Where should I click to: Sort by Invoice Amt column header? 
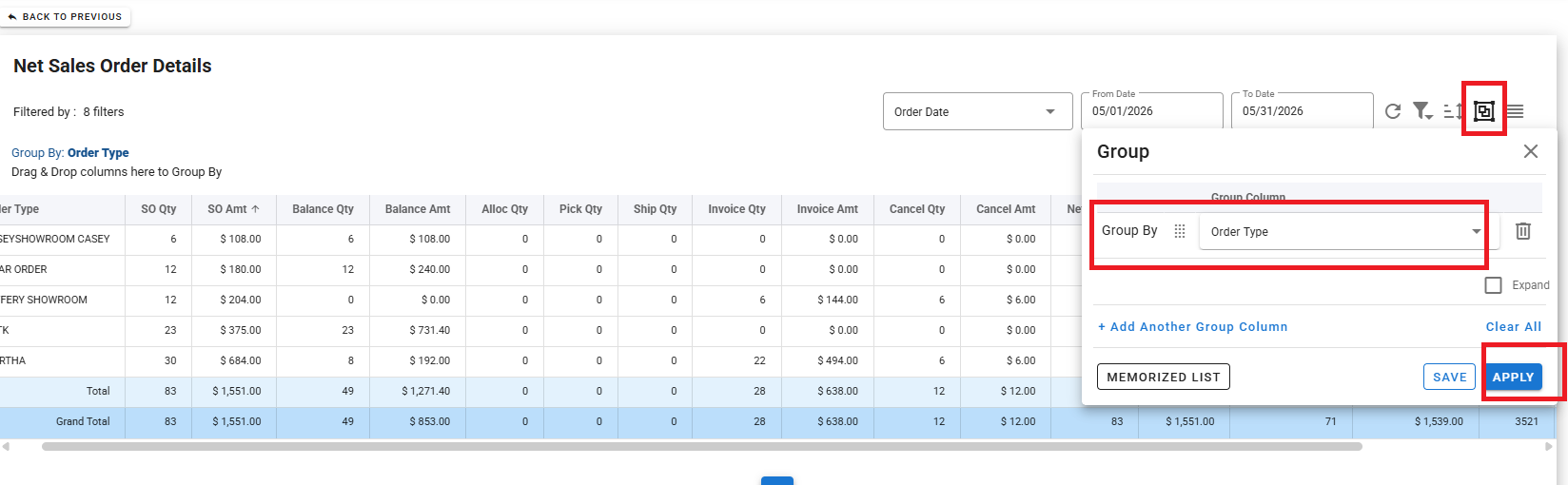pyautogui.click(x=828, y=209)
